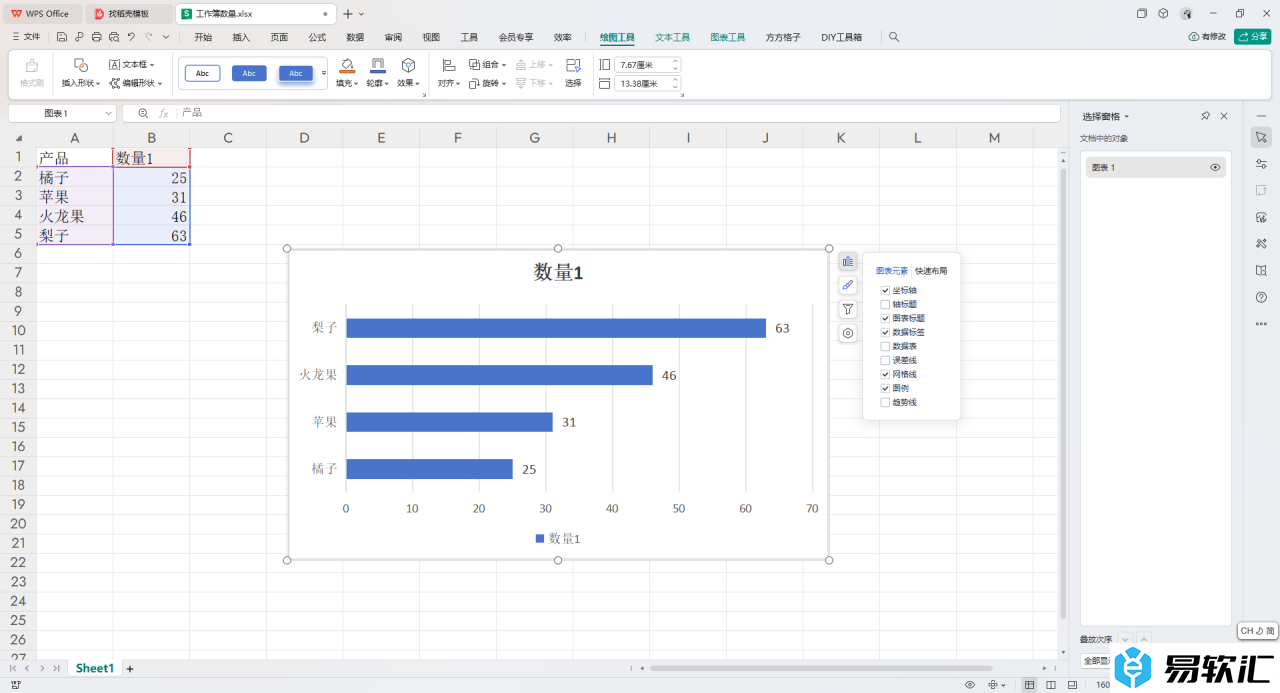This screenshot has height=693, width=1280.
Task: Switch to the 开始 ribbon tab
Action: [x=203, y=37]
